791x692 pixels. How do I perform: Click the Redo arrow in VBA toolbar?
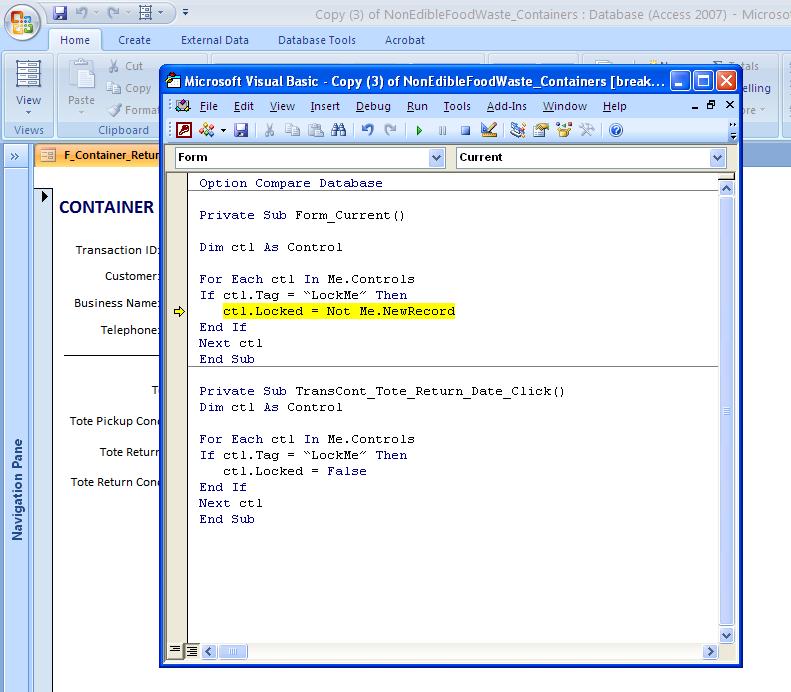pyautogui.click(x=390, y=131)
